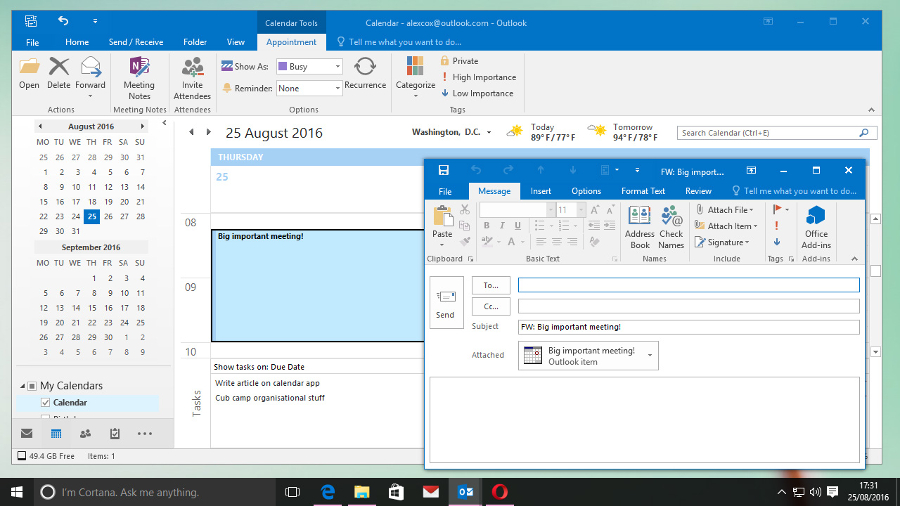Image resolution: width=900 pixels, height=506 pixels.
Task: Open the Attach Item dropdown
Action: [726, 226]
